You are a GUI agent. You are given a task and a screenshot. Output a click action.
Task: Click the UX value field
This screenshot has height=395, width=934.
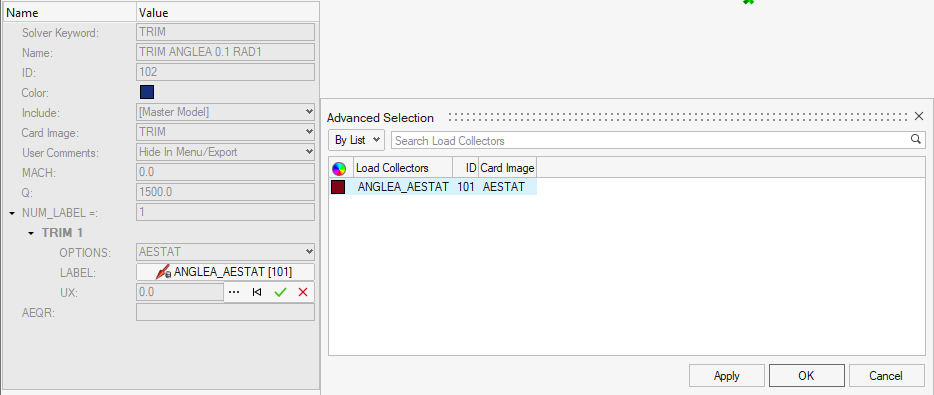click(x=180, y=293)
